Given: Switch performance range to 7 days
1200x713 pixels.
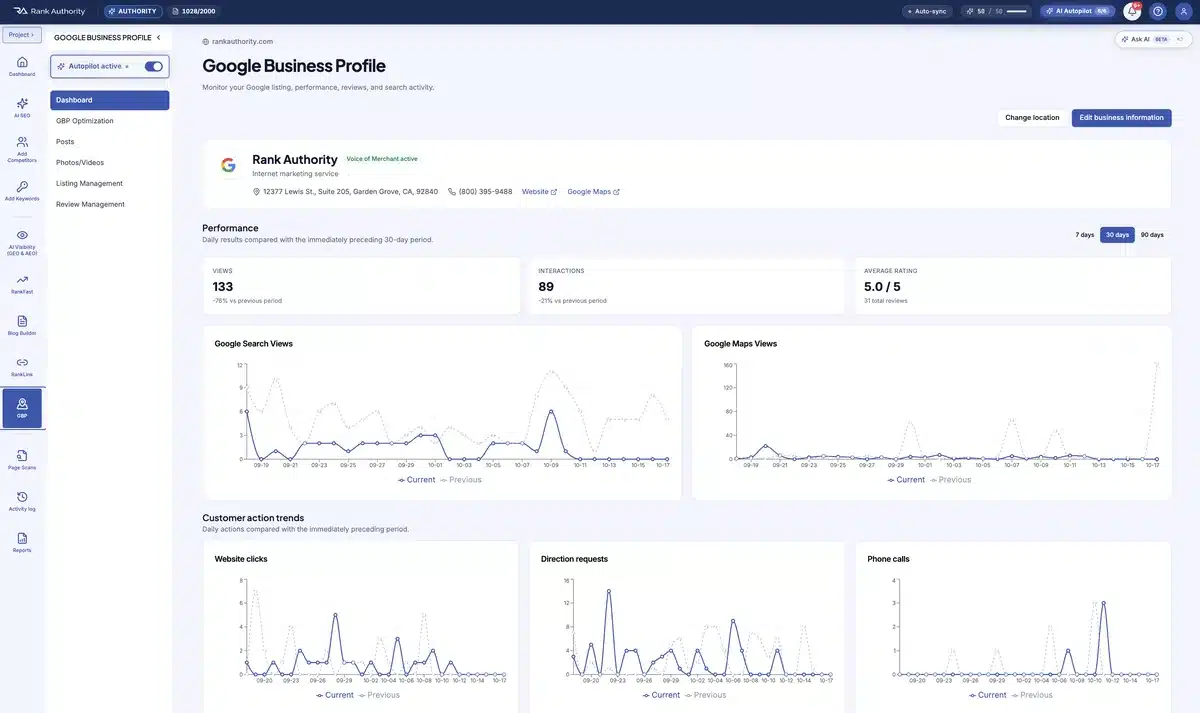Looking at the screenshot, I should tap(1085, 235).
